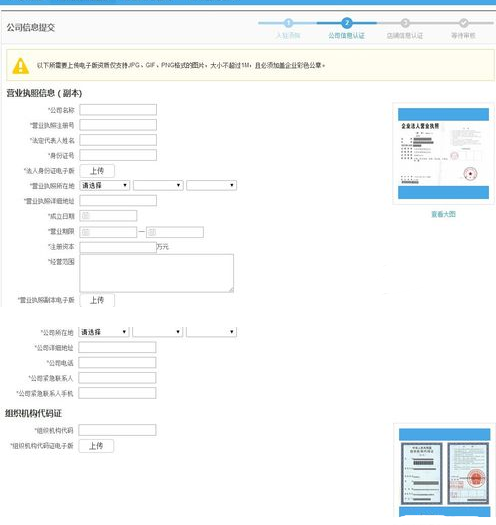Select 等待审核 step label
The width and height of the screenshot is (496, 525).
463,35
